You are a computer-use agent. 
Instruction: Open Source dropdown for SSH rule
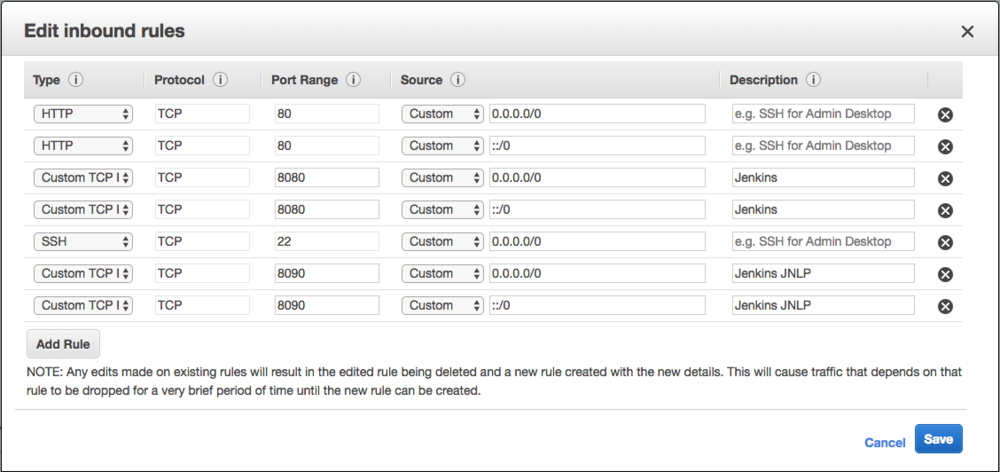[x=443, y=242]
